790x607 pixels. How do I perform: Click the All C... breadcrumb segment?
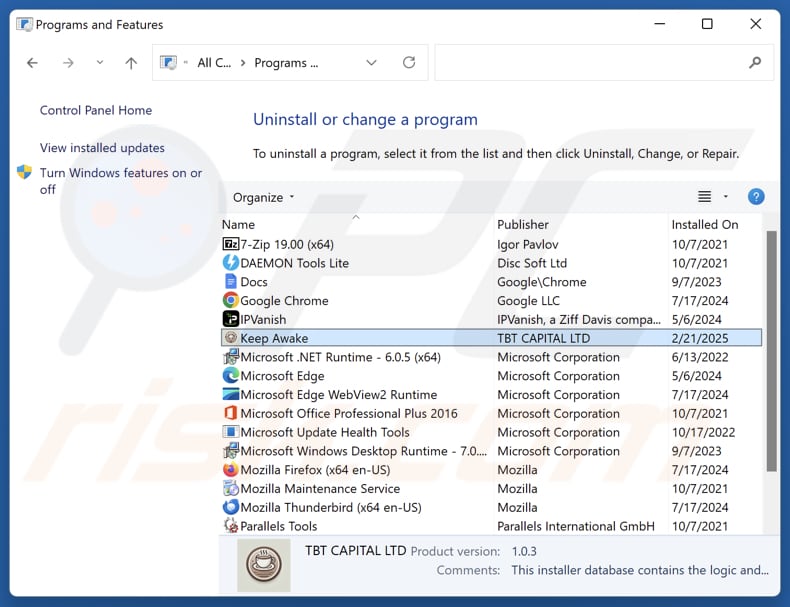coord(214,63)
